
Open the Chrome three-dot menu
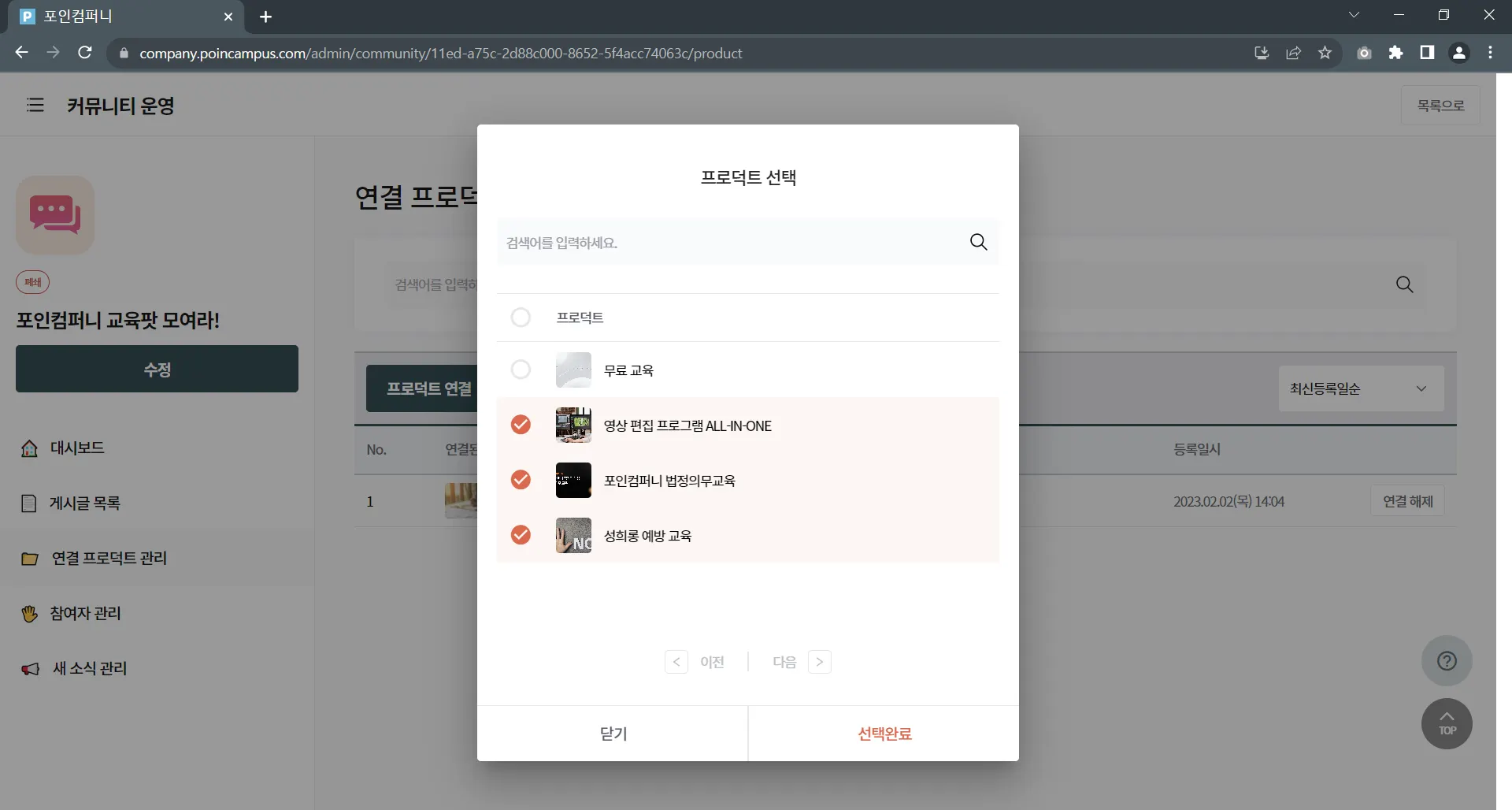point(1490,53)
